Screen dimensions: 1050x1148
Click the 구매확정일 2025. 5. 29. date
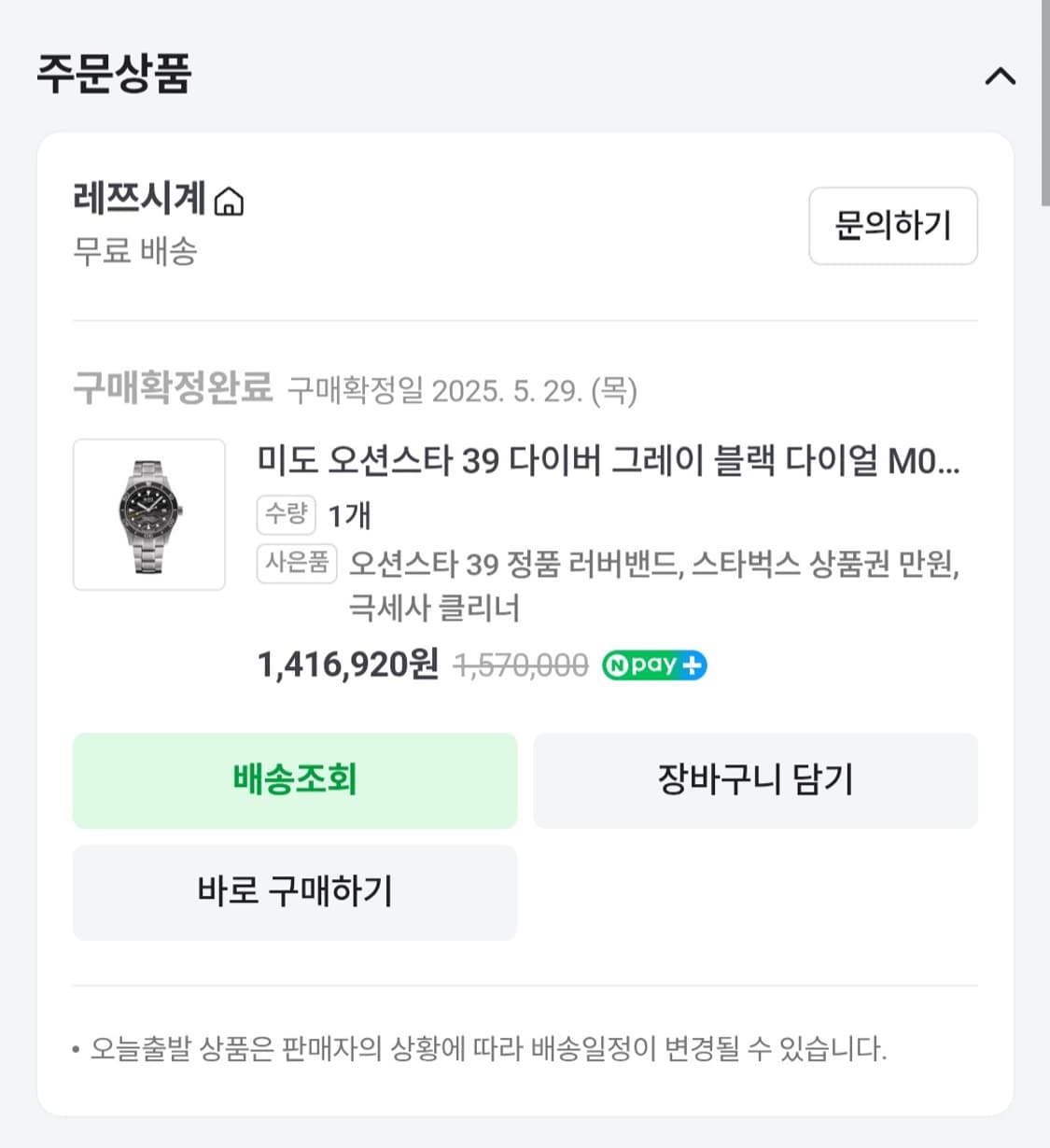click(462, 390)
